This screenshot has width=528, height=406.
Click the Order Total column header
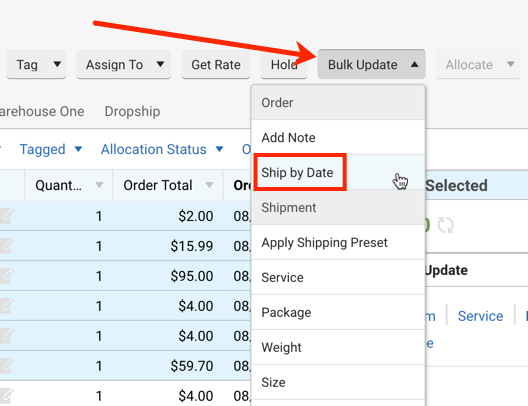pos(168,185)
